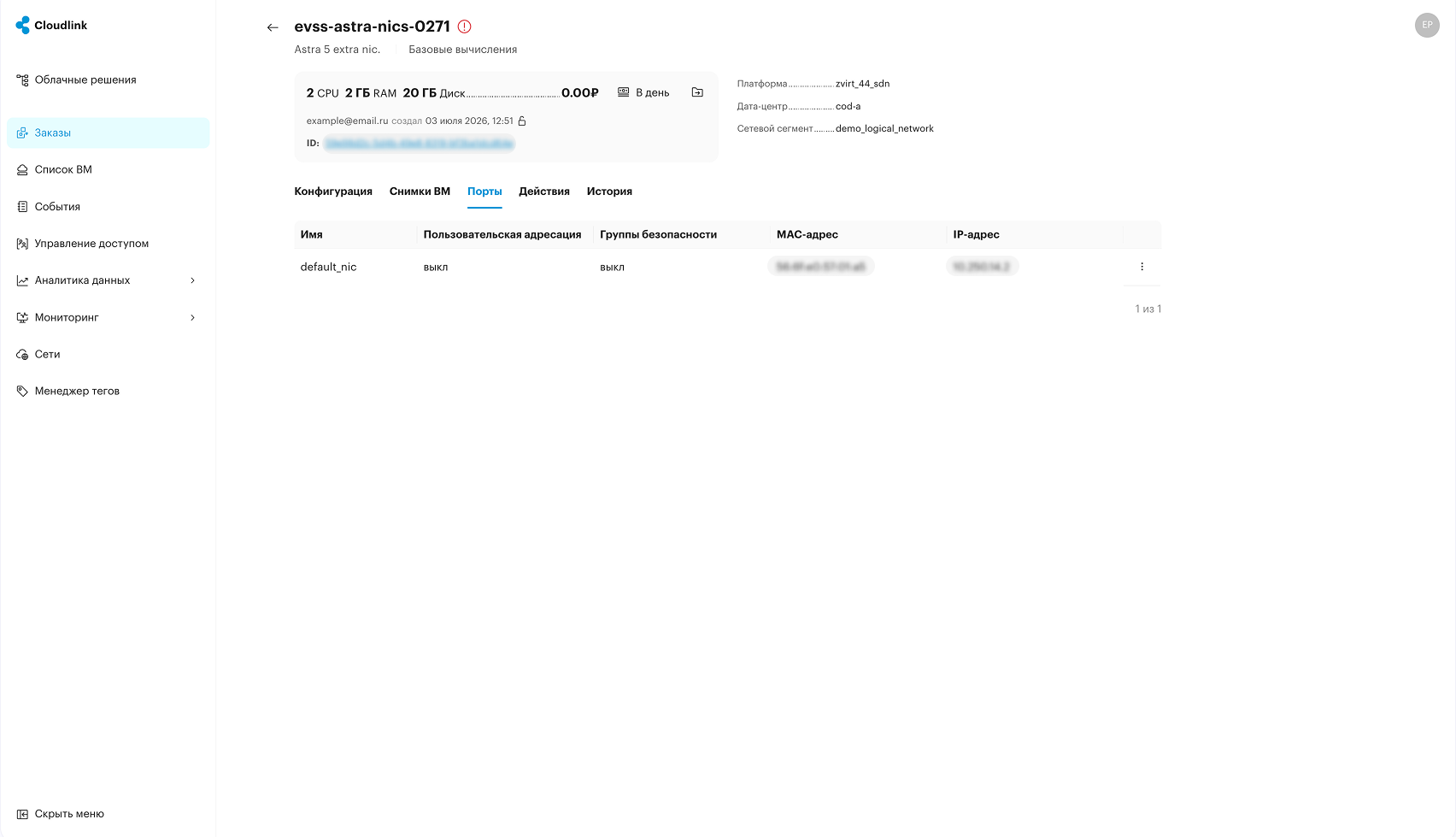1456x837 pixels.
Task: Click the 1 из 1 pagination text
Action: coord(1148,309)
